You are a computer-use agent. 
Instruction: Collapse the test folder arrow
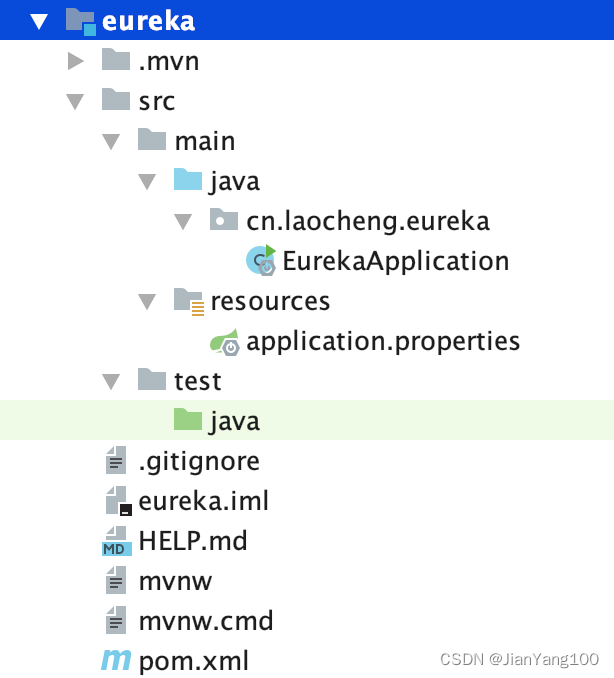coord(111,381)
